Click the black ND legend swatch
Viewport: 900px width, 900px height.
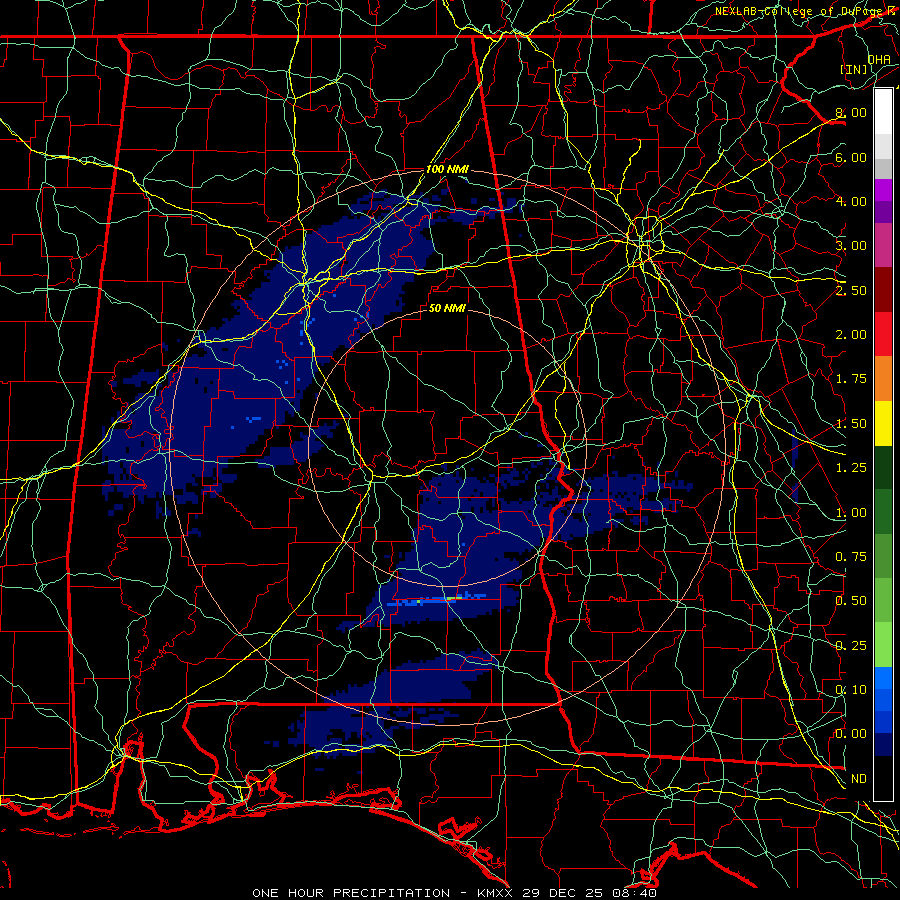click(883, 778)
